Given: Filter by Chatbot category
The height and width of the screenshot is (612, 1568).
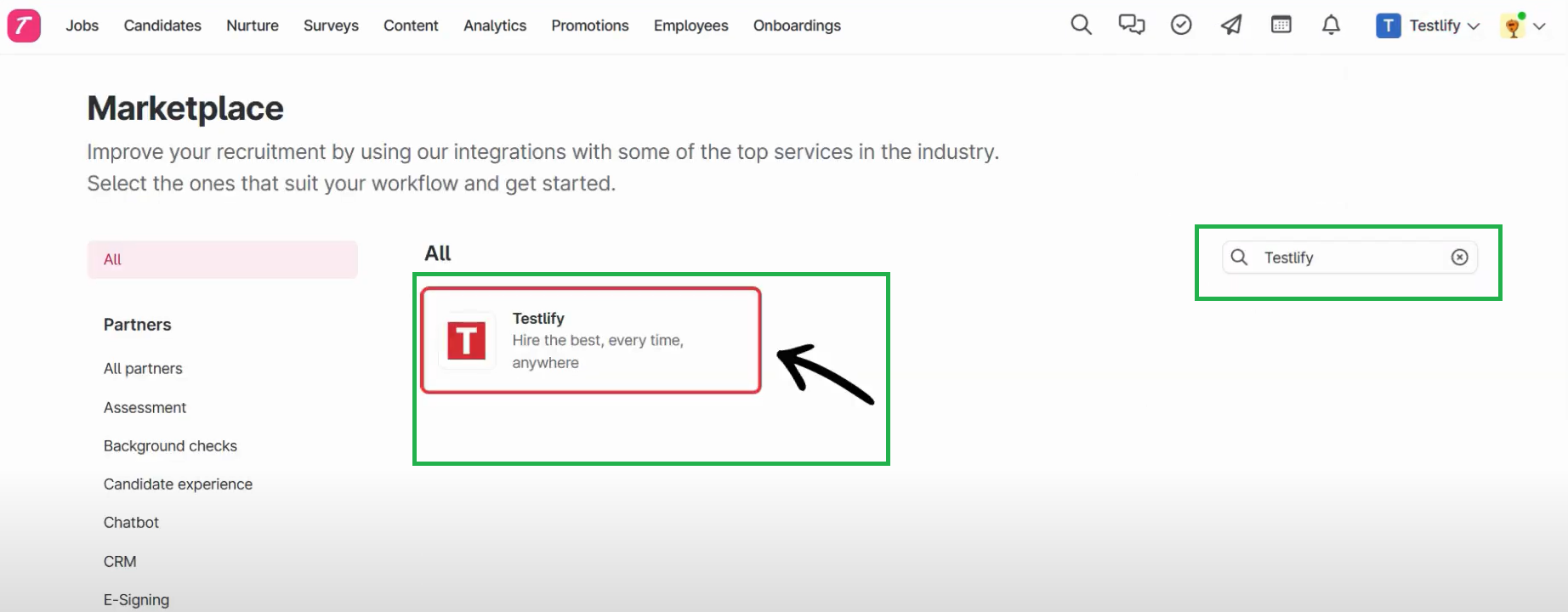Looking at the screenshot, I should (131, 522).
